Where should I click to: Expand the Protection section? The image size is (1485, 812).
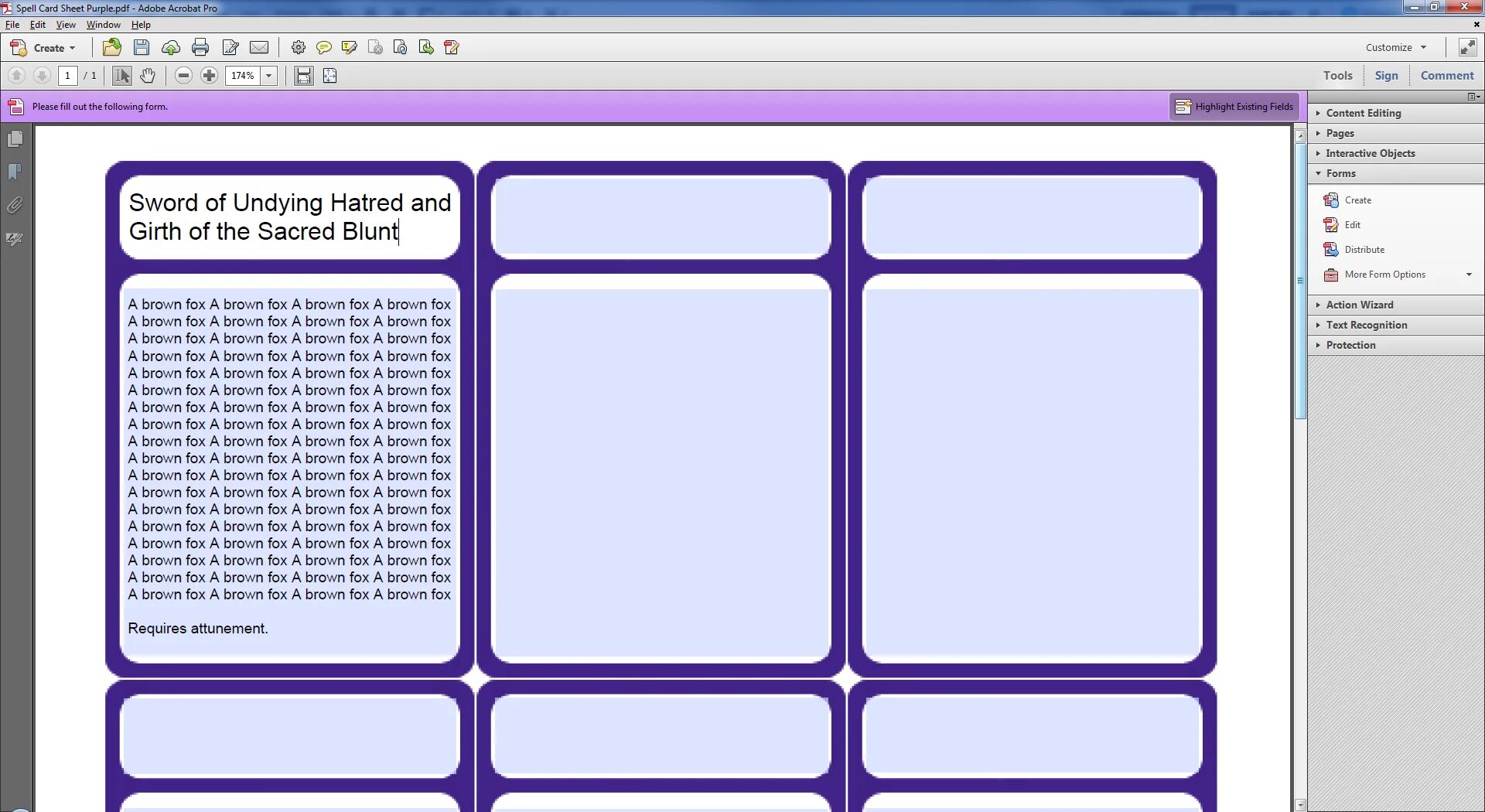(1396, 345)
